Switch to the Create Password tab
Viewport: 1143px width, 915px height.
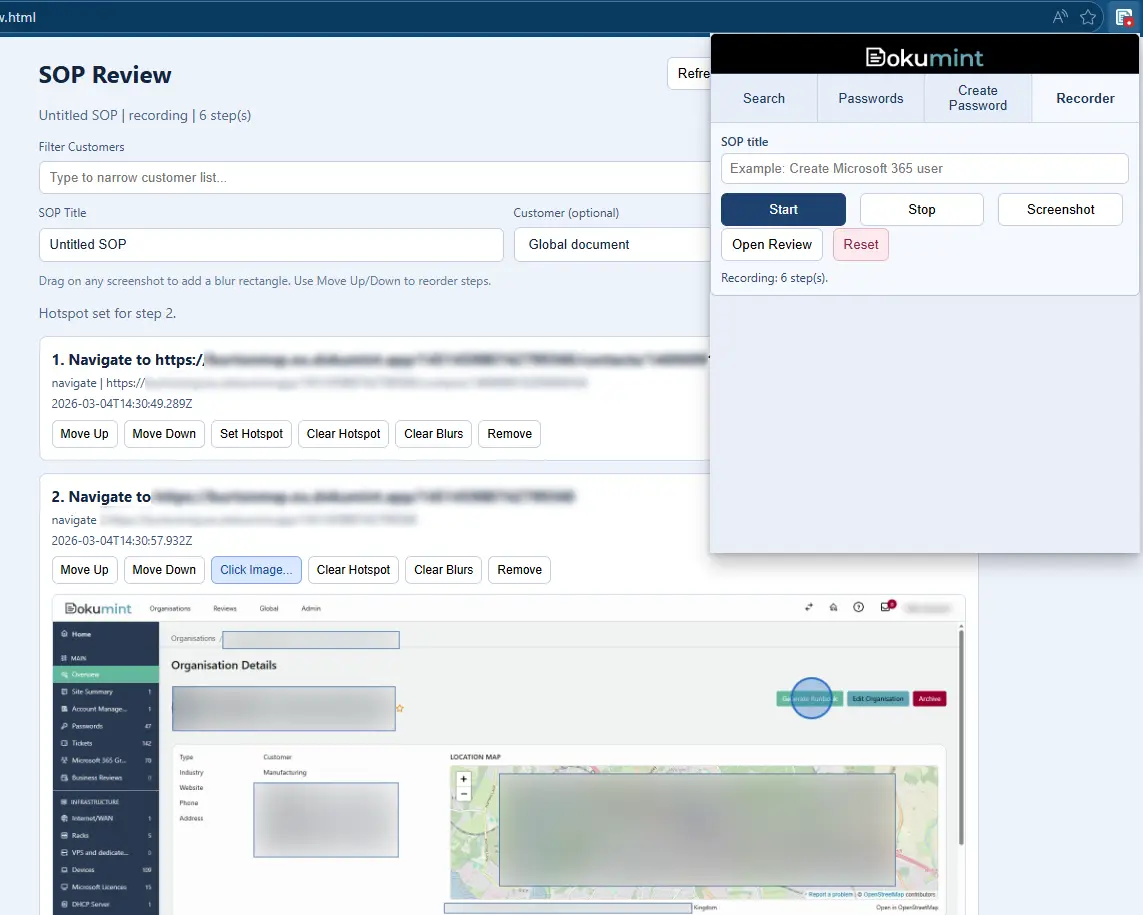click(977, 98)
